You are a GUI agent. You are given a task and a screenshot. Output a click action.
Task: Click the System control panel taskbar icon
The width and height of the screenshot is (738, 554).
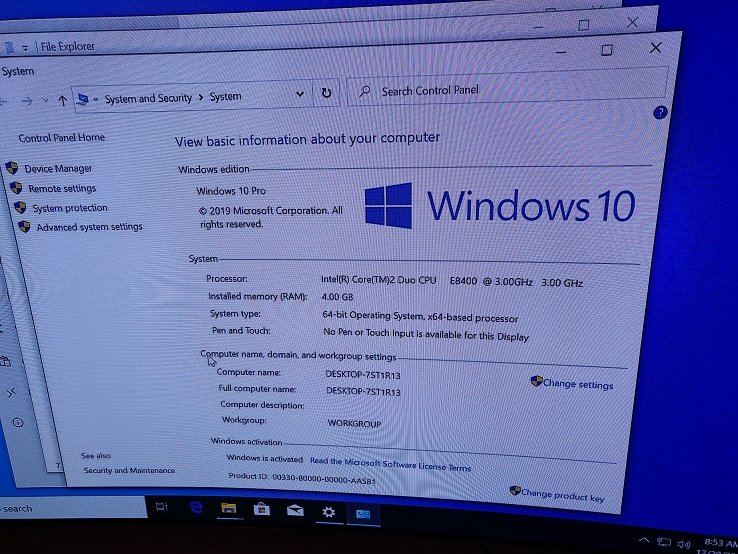tap(362, 514)
